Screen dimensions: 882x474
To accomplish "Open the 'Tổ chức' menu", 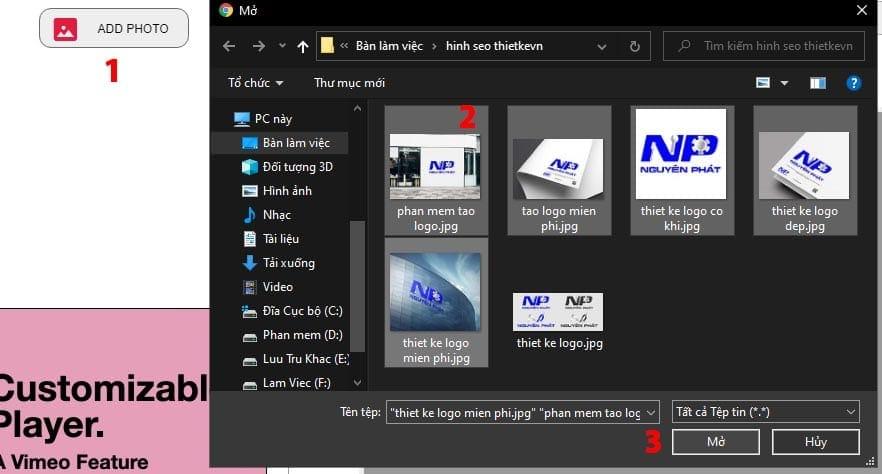I will [255, 83].
